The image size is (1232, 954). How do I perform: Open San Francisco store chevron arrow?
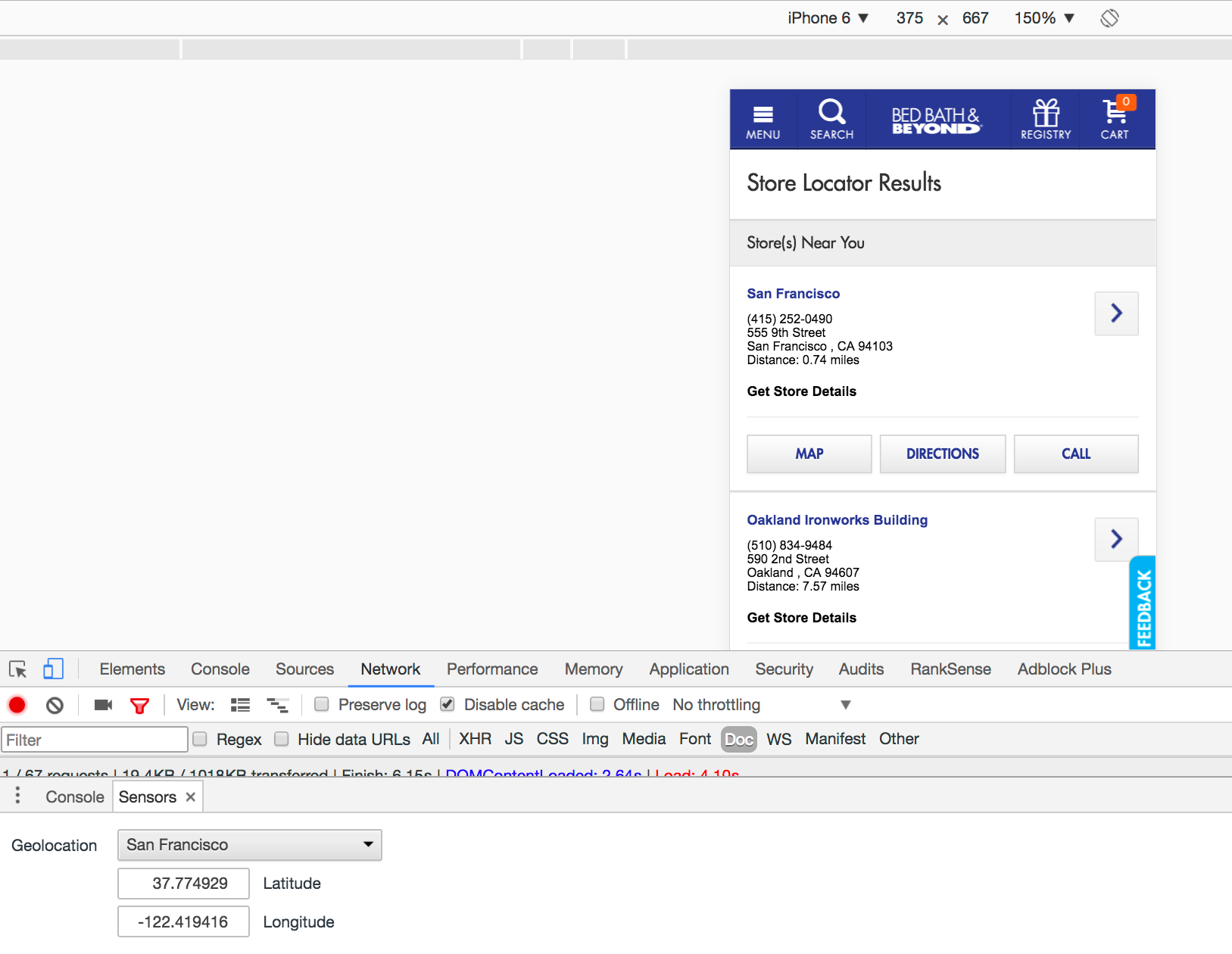[x=1116, y=313]
